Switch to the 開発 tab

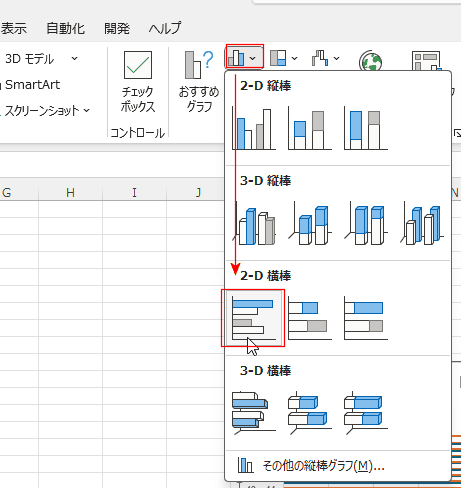tap(117, 28)
